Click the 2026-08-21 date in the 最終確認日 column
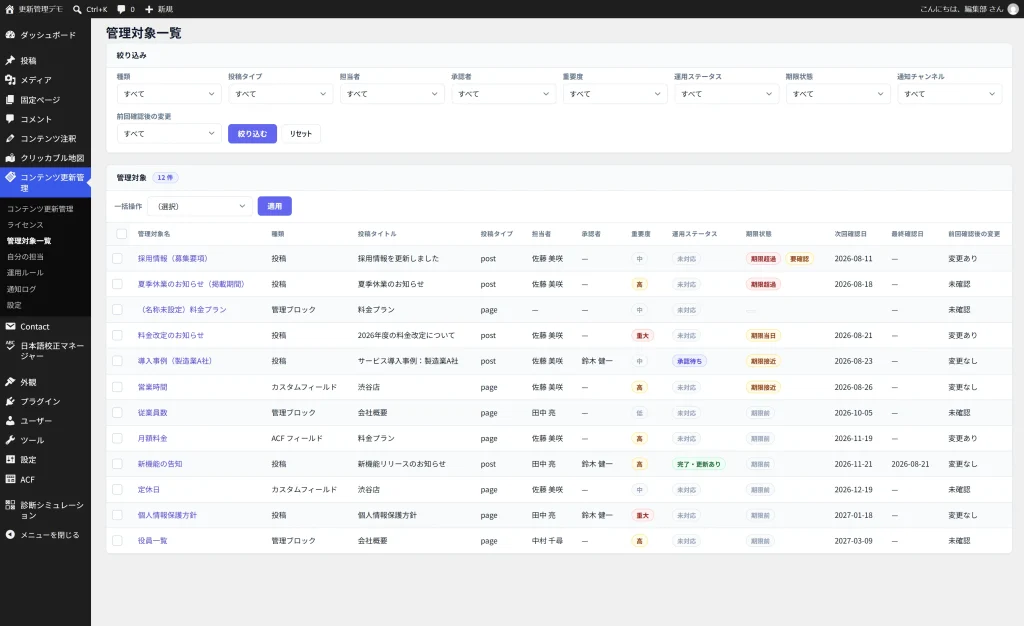This screenshot has width=1024, height=626. point(910,464)
